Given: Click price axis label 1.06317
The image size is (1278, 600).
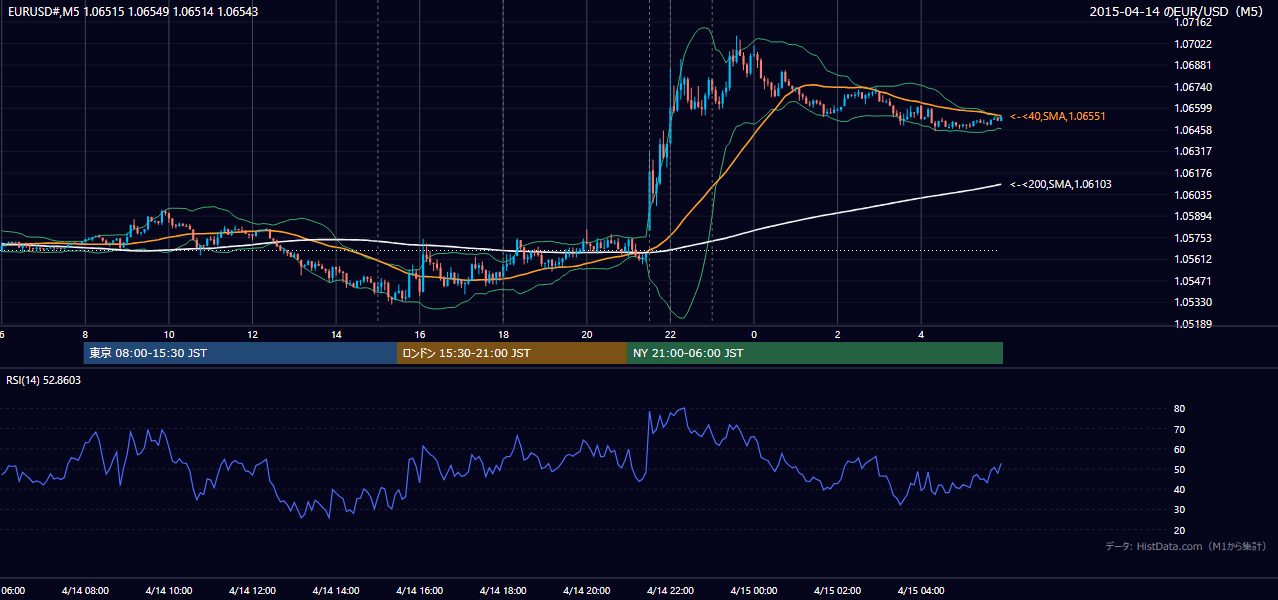Looking at the screenshot, I should (x=1194, y=152).
